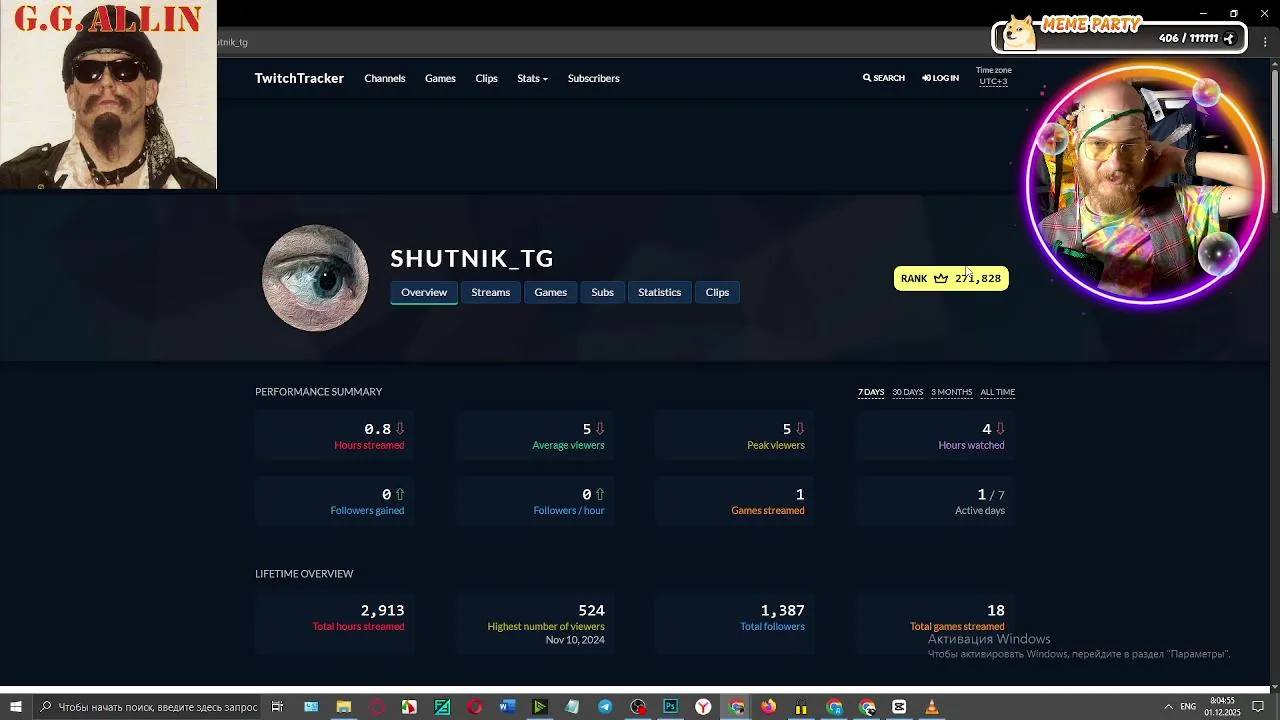The width and height of the screenshot is (1280, 720).
Task: Open Yandex Browser from the taskbar
Action: (703, 707)
